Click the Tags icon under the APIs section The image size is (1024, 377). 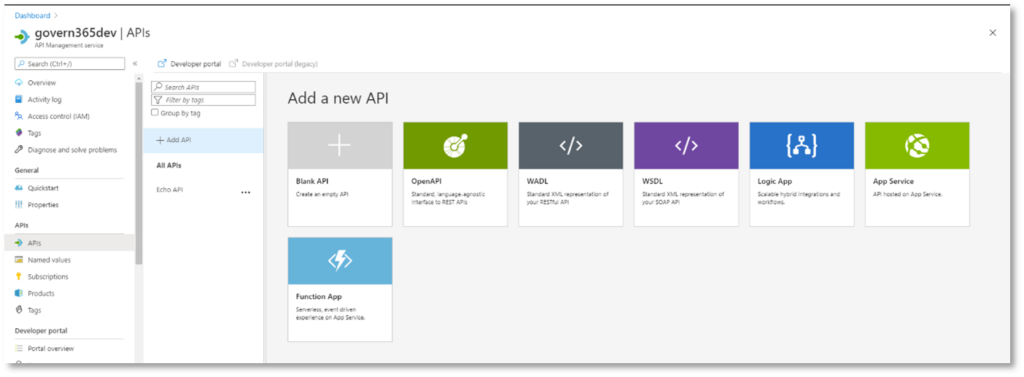tap(19, 310)
